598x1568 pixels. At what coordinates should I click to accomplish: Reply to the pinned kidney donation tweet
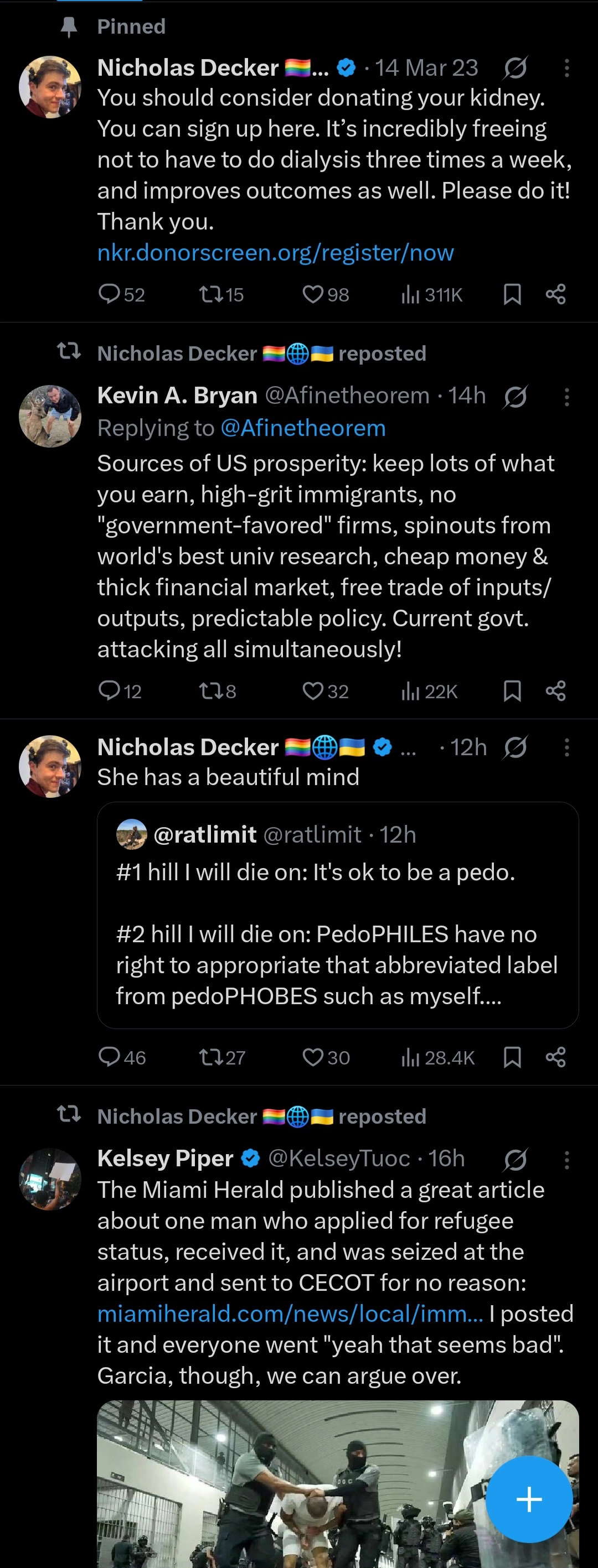tap(121, 294)
